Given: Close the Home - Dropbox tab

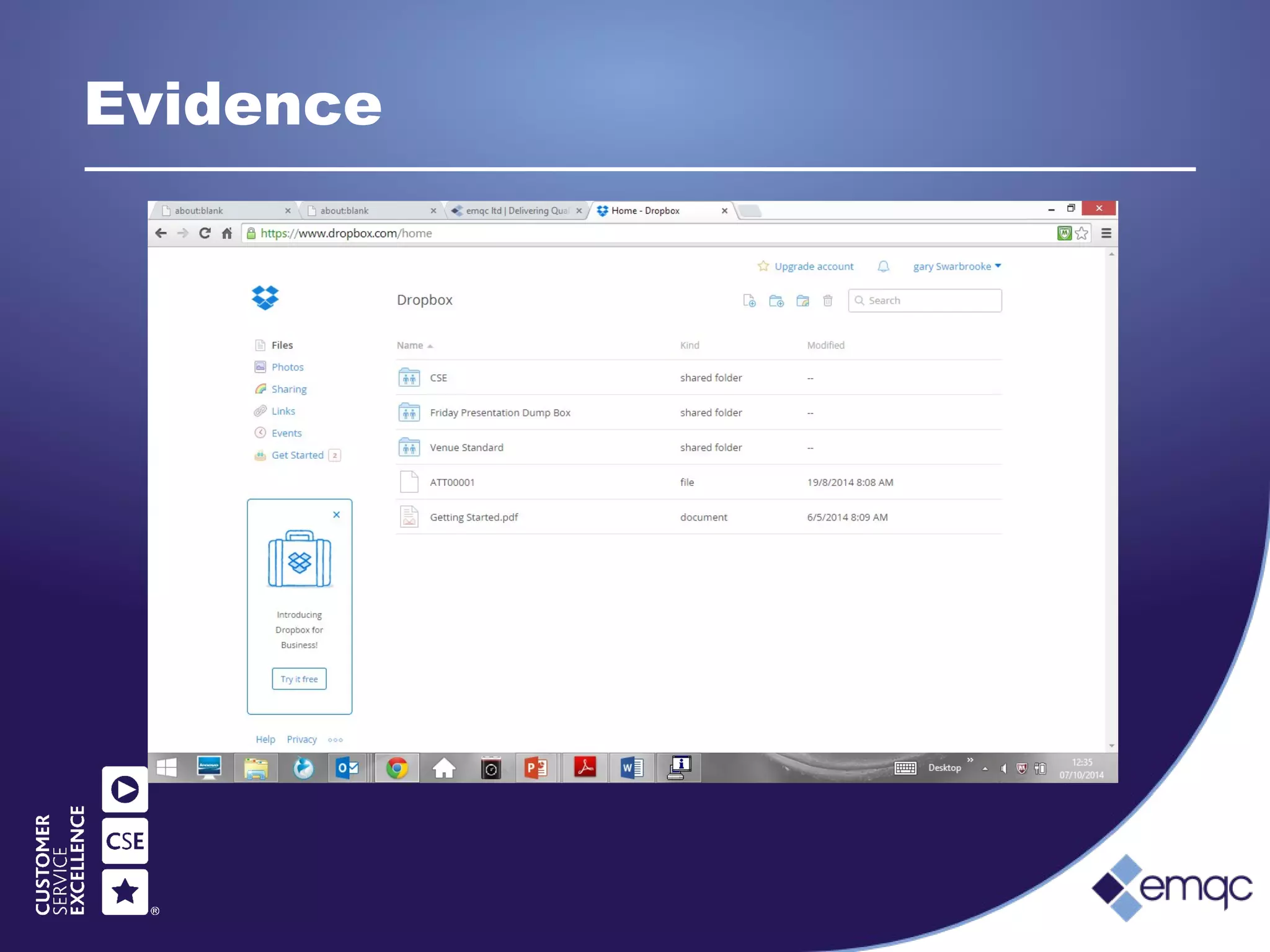Looking at the screenshot, I should 724,211.
